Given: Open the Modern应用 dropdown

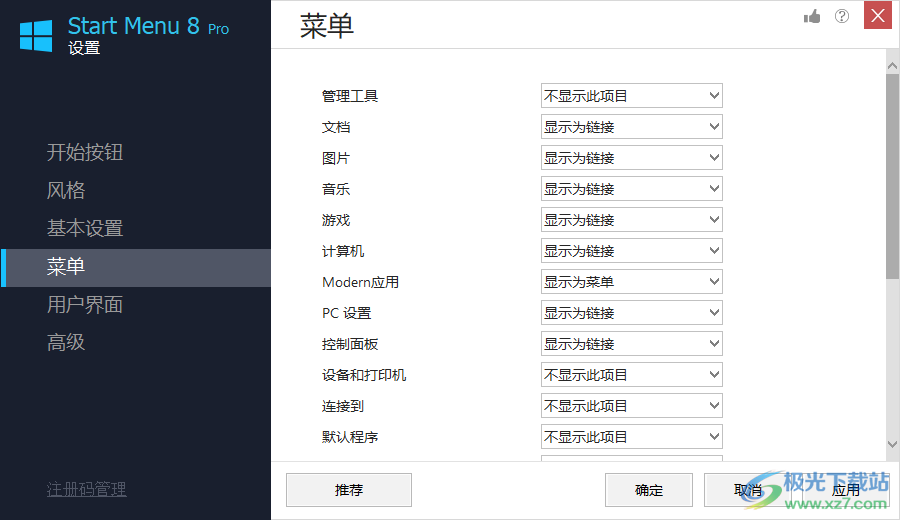Looking at the screenshot, I should (x=631, y=282).
